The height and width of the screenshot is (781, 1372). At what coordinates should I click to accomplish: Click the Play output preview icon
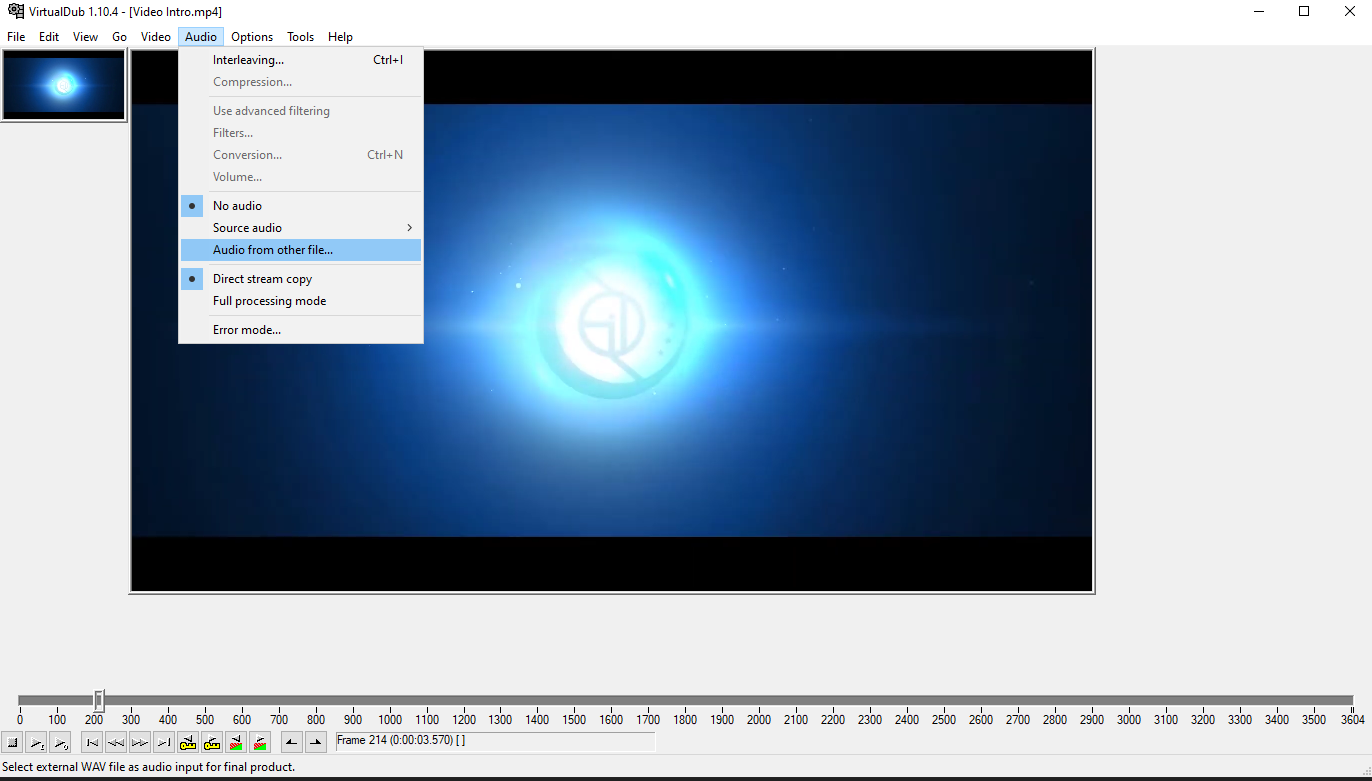click(x=61, y=742)
